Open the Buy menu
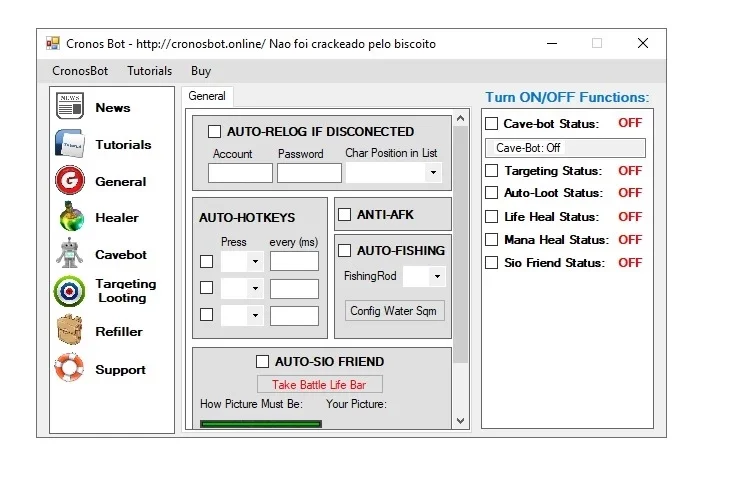The image size is (738, 477). click(201, 71)
